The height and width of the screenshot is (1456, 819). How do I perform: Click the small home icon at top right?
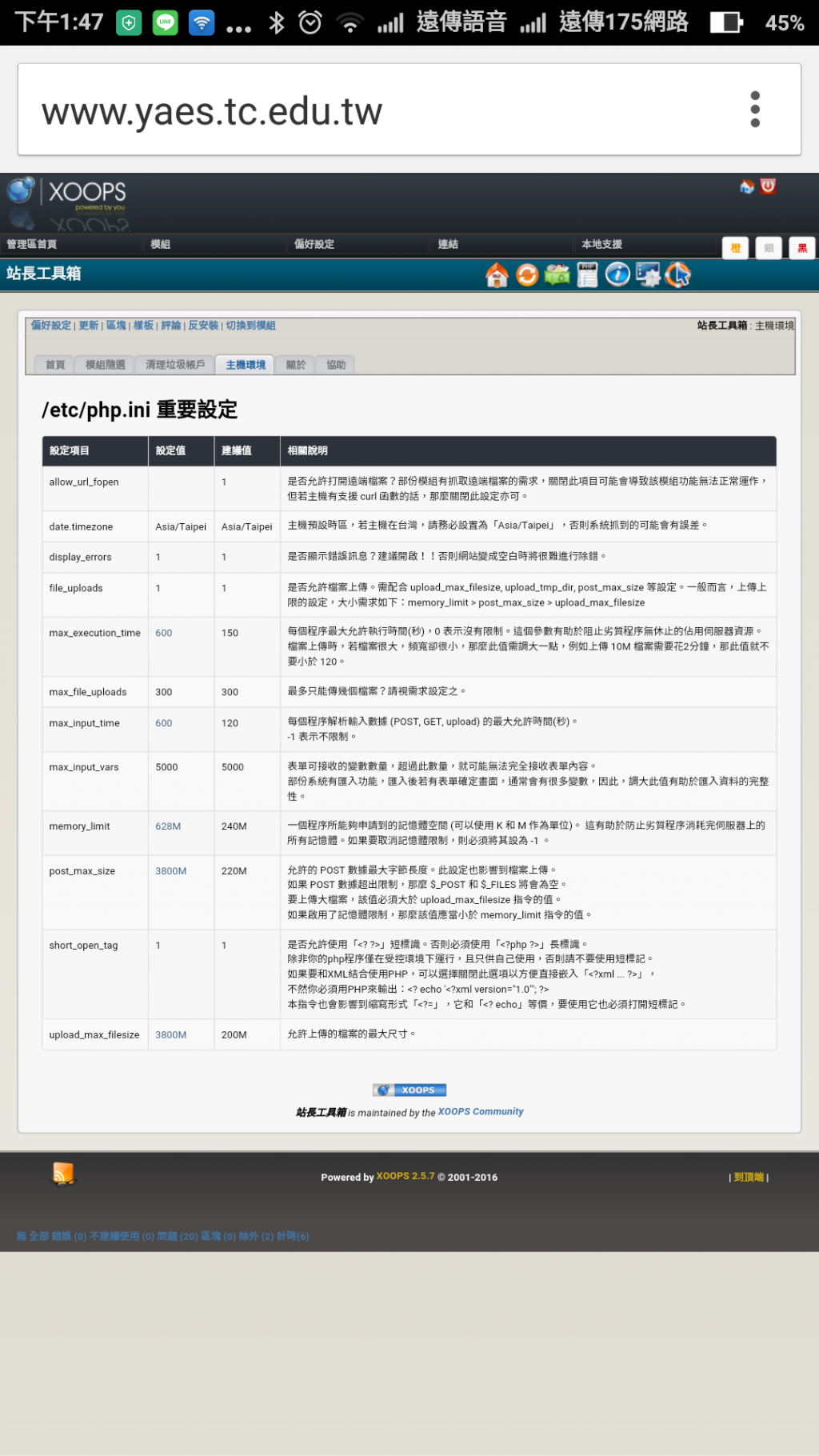coord(747,186)
